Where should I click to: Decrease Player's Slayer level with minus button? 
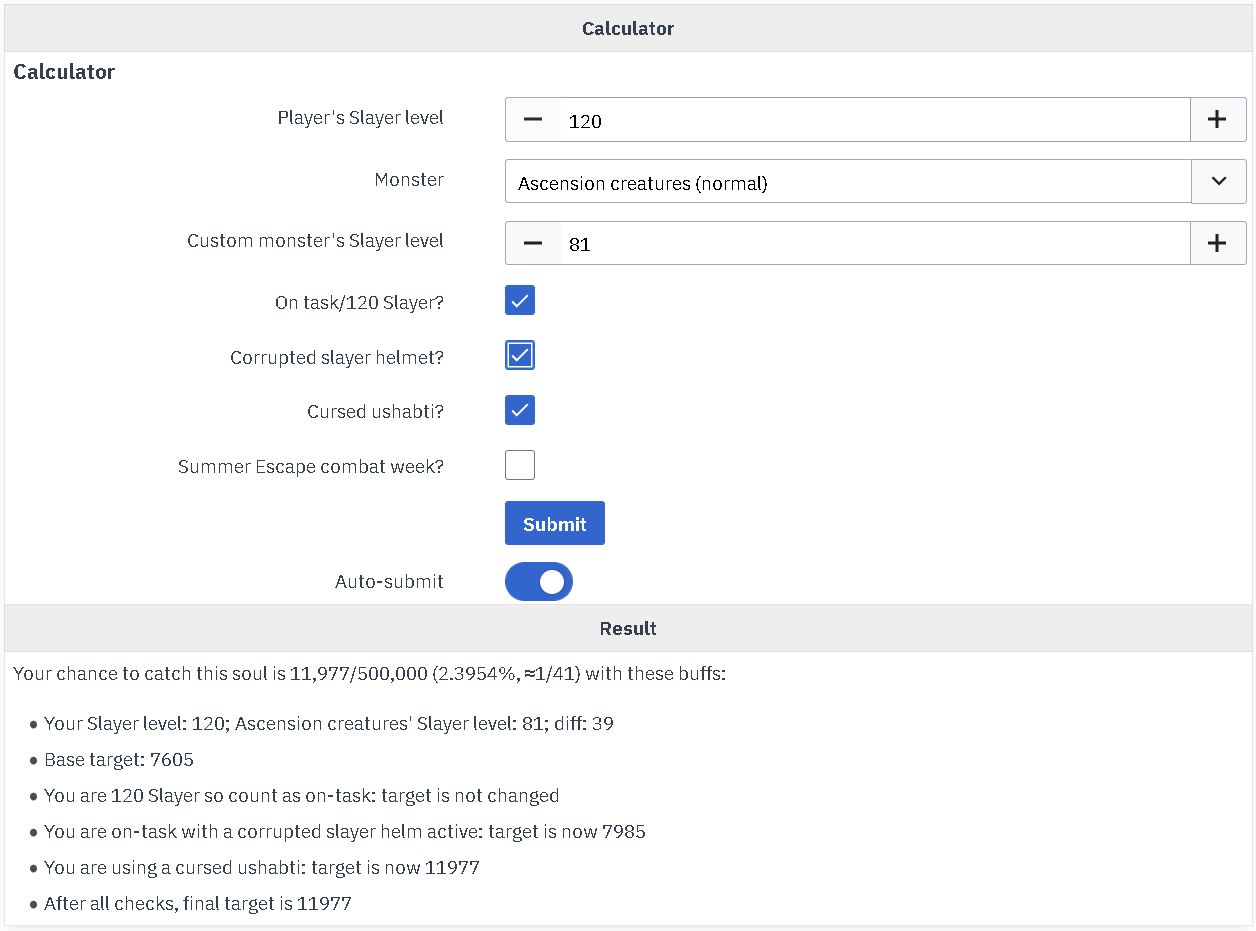[533, 120]
